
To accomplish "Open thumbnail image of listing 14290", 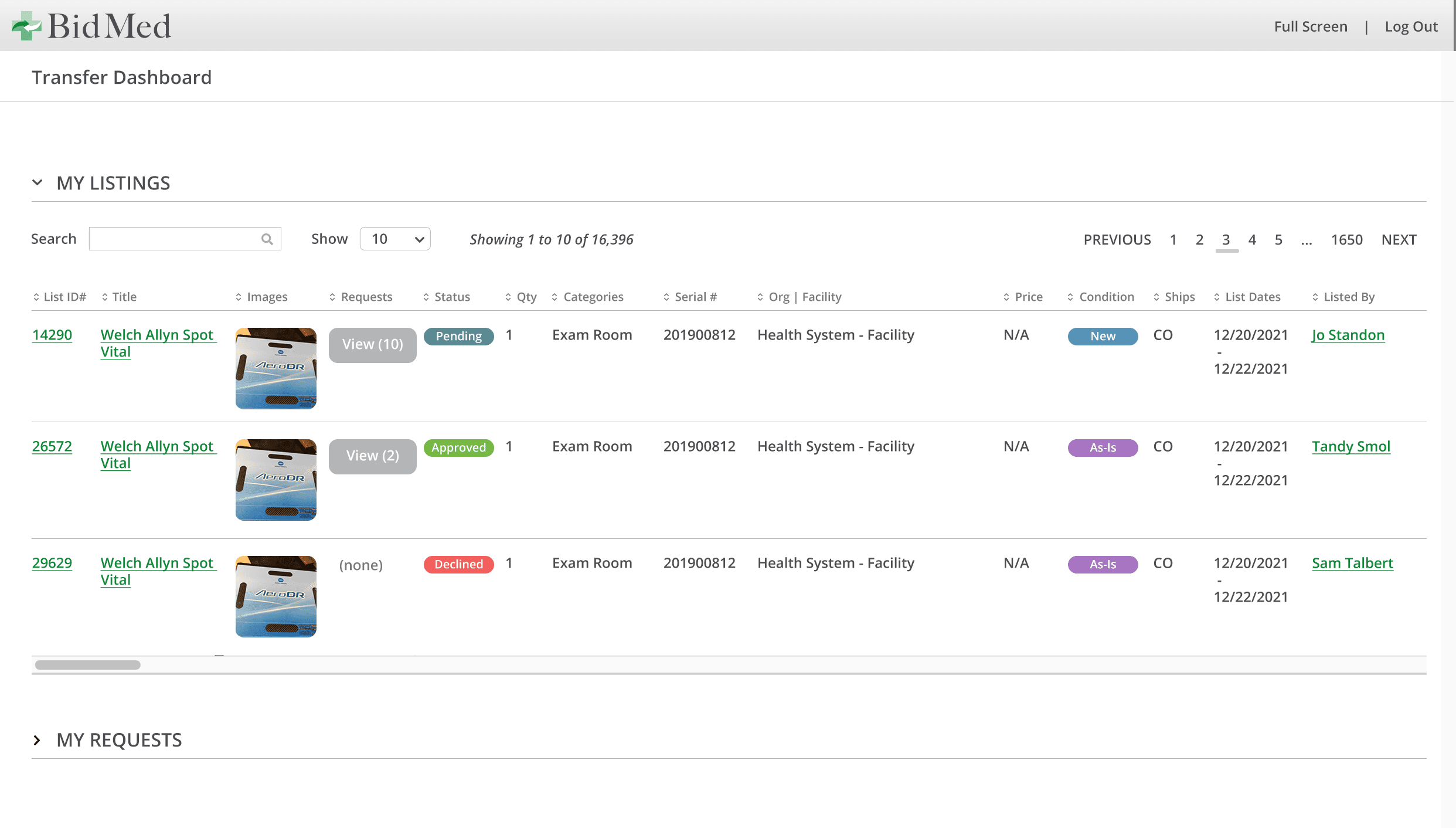I will click(x=276, y=368).
